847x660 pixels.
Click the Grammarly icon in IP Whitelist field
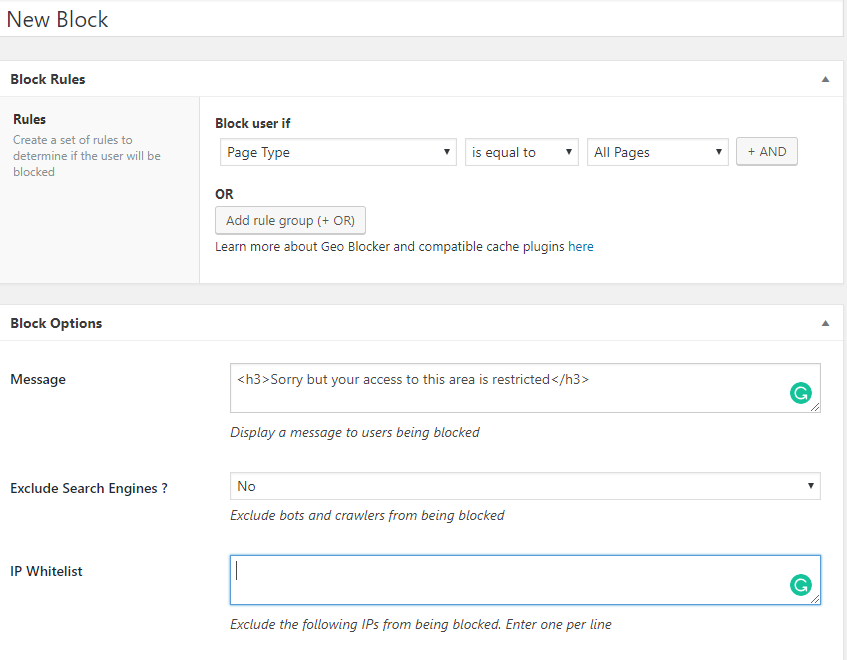pyautogui.click(x=800, y=586)
